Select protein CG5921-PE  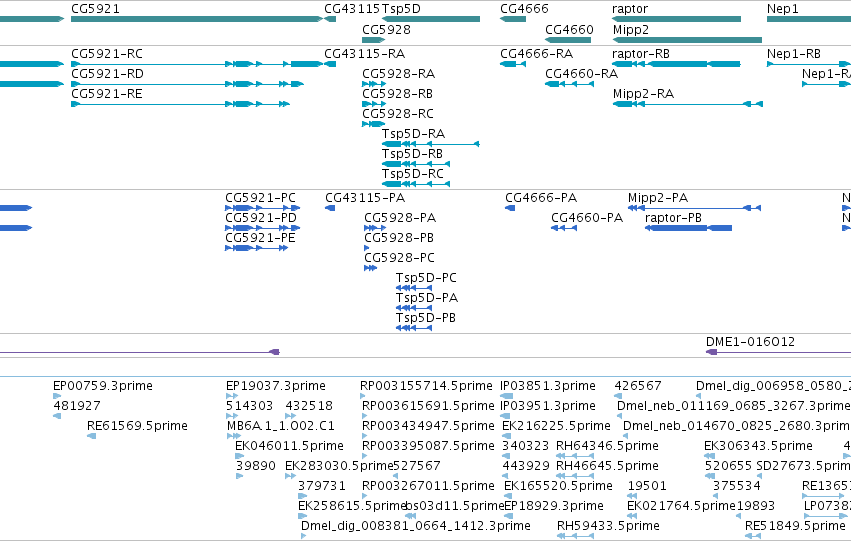(257, 248)
